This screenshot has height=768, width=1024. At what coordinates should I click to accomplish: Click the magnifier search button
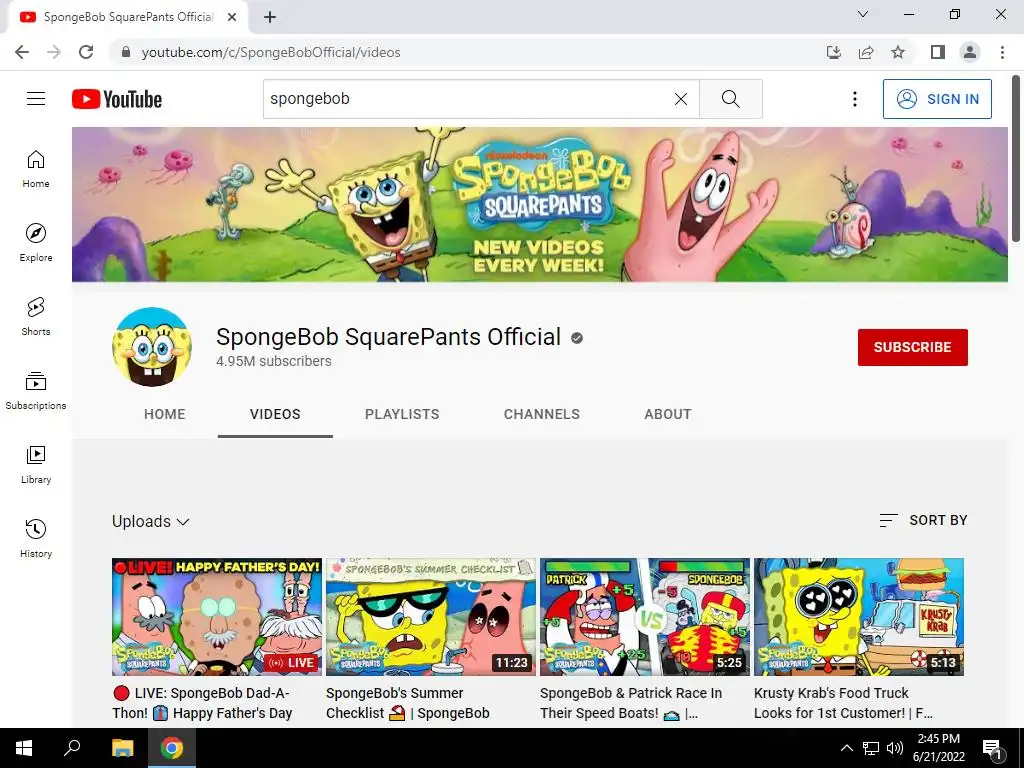(x=731, y=99)
